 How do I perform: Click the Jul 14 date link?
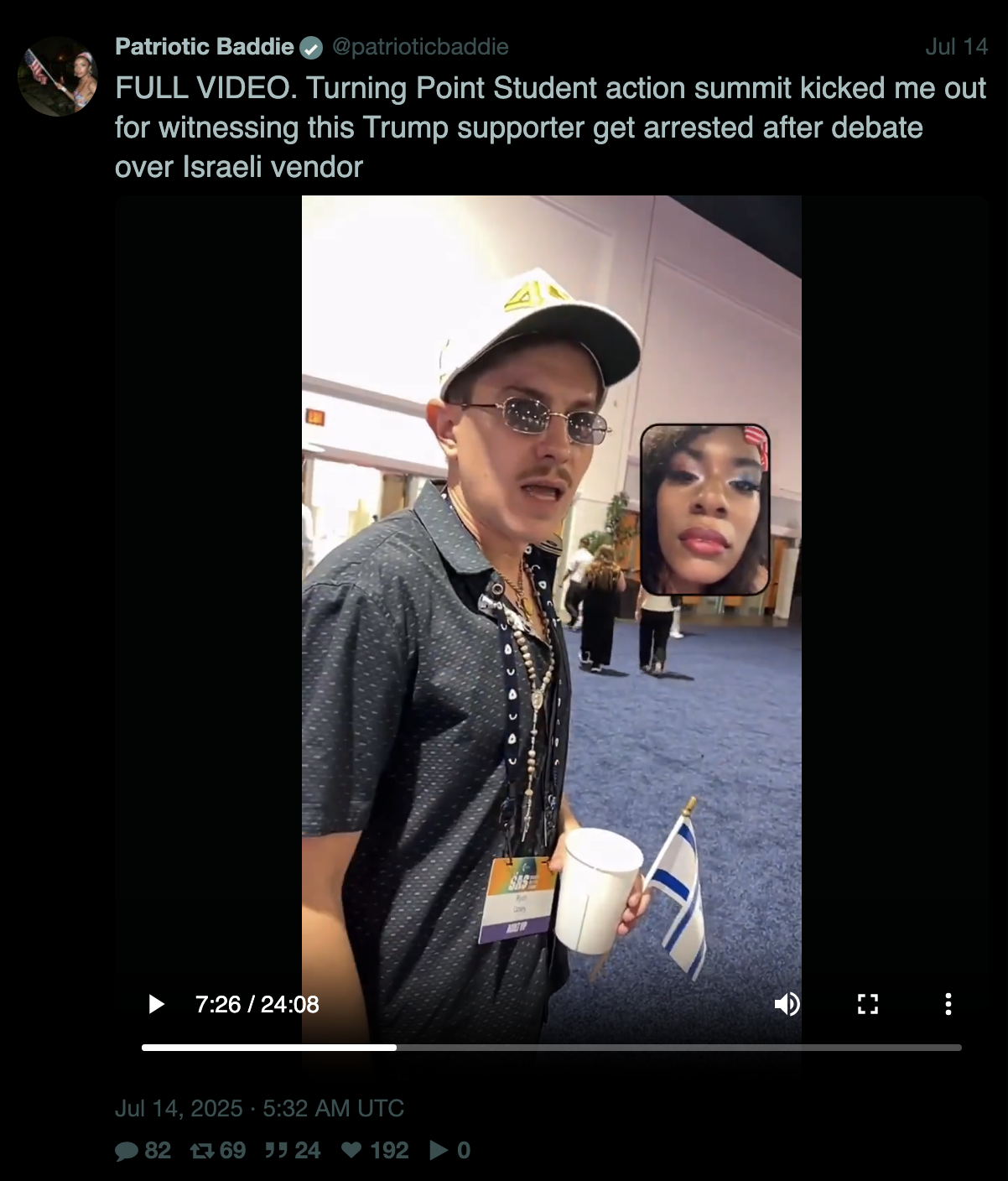956,46
